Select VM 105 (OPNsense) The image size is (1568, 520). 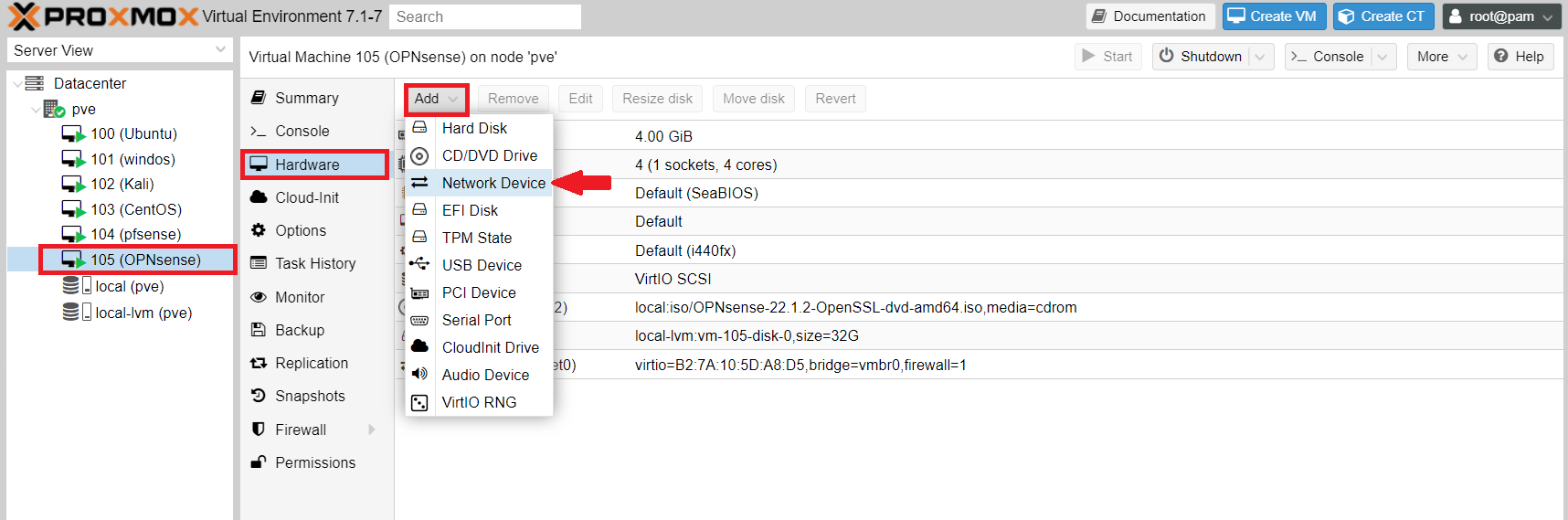[145, 260]
